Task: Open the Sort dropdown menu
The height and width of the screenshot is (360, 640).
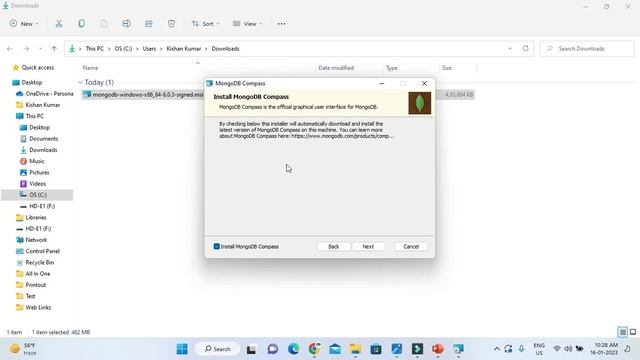Action: click(205, 24)
